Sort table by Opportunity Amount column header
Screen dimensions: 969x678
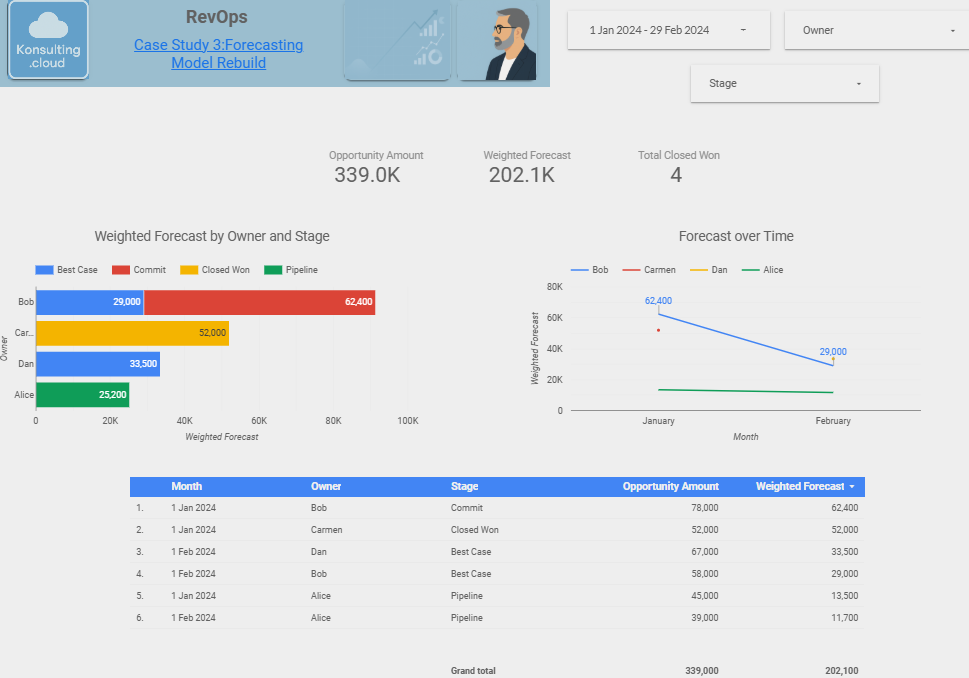click(x=670, y=487)
